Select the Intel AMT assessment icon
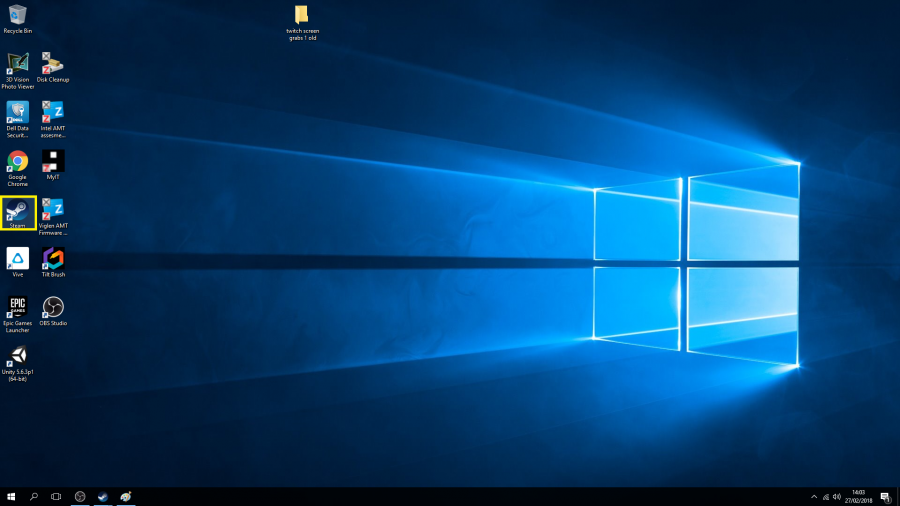Image resolution: width=900 pixels, height=506 pixels. (53, 119)
